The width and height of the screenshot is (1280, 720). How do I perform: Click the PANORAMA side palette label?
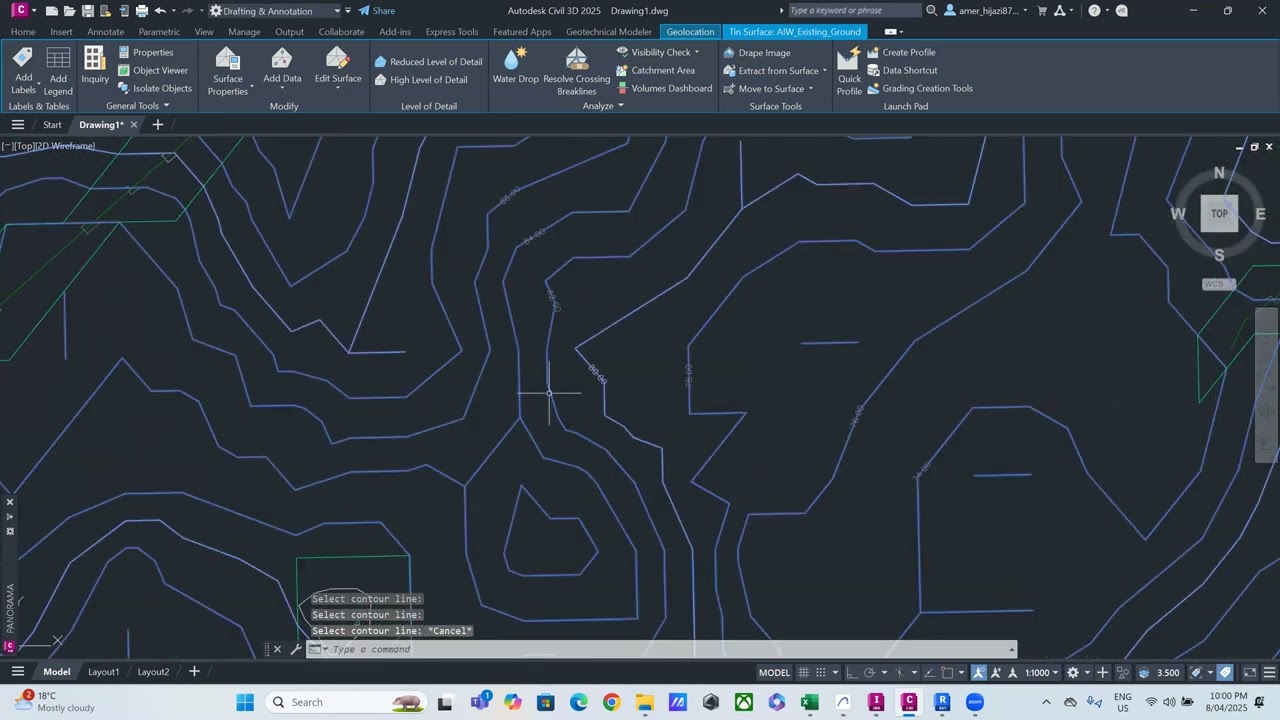point(10,609)
